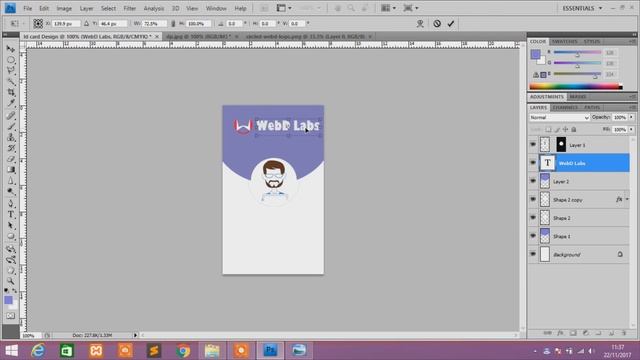Switch to the Swatches tab

pyautogui.click(x=564, y=42)
